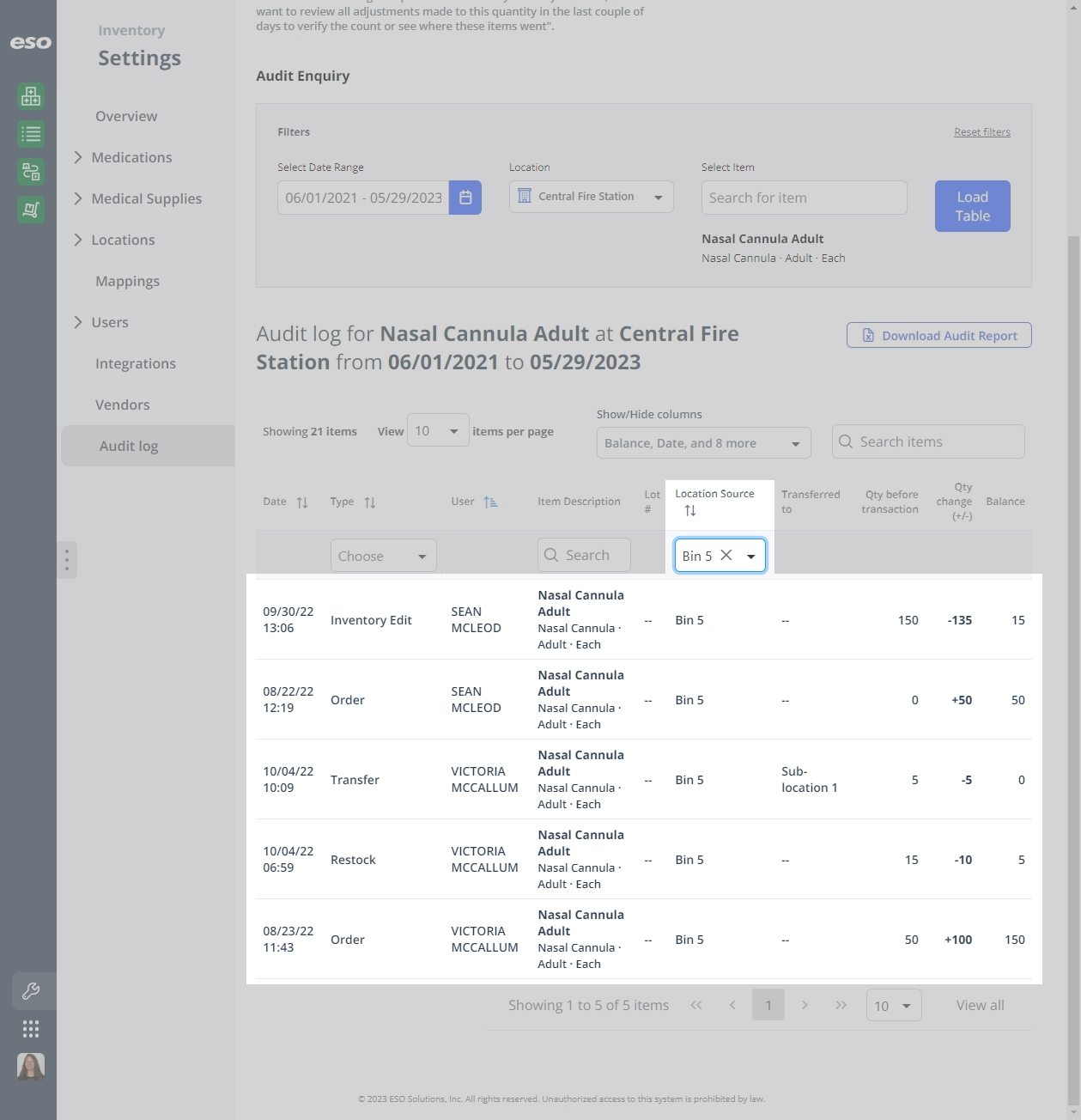Clear the Bin 5 filter with its X icon
The width and height of the screenshot is (1081, 1120).
(726, 555)
